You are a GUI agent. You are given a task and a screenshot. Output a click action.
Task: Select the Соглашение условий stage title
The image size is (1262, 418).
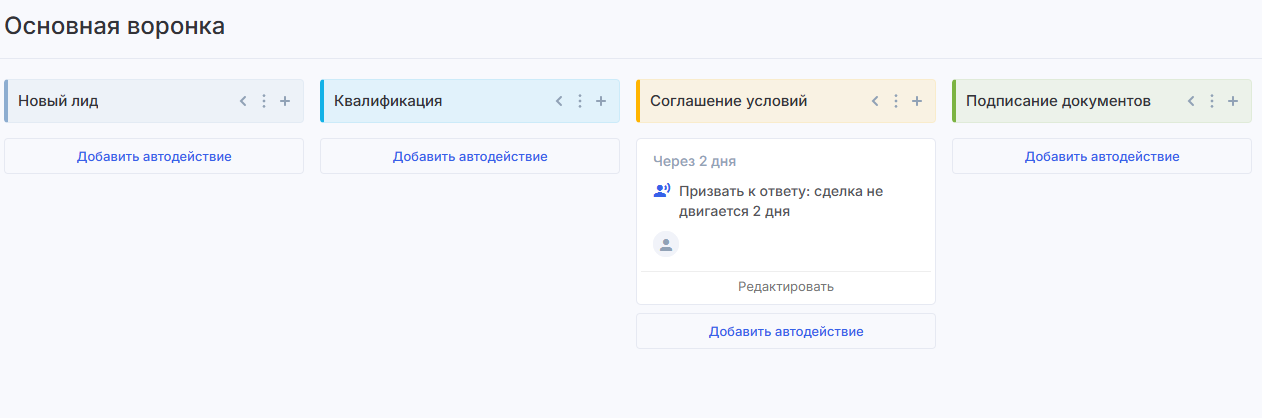click(x=728, y=101)
